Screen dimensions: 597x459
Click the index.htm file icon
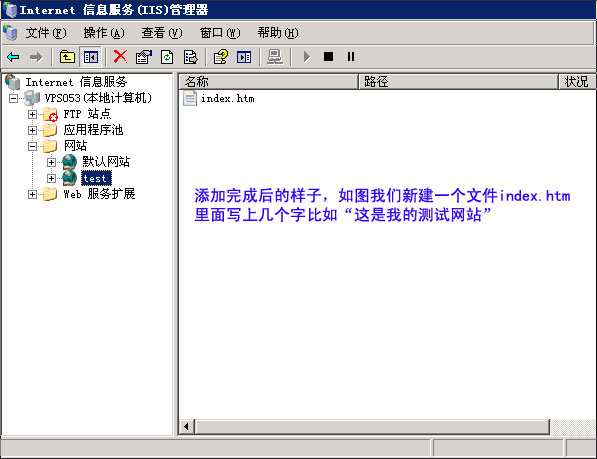(x=190, y=98)
